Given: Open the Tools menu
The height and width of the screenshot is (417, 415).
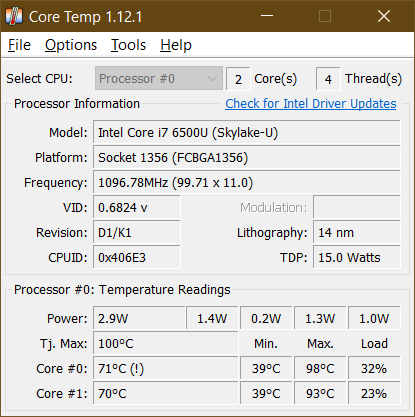Looking at the screenshot, I should (x=128, y=45).
